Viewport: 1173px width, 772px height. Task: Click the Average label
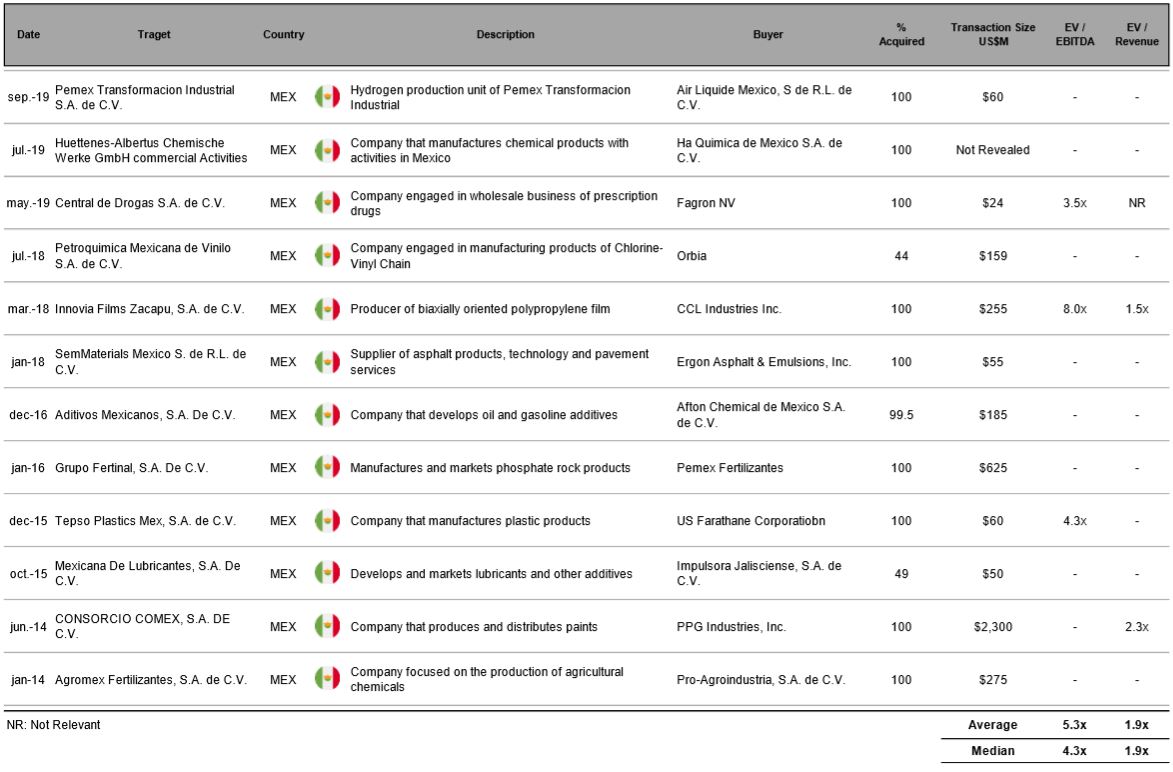993,725
